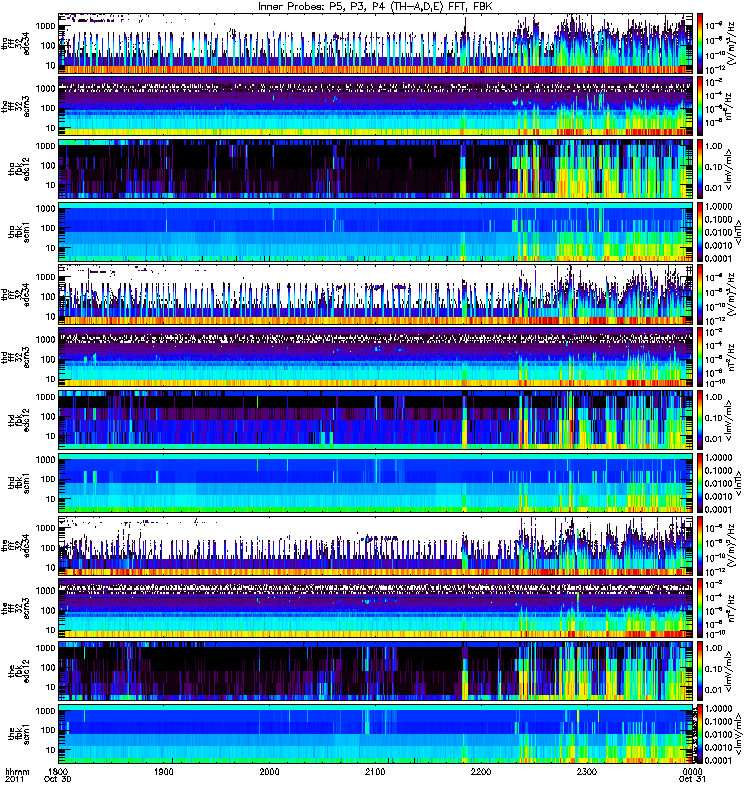Click the 1000 frequency tick of tha fbk scm1
The width and height of the screenshot is (750, 800).
(x=46, y=208)
